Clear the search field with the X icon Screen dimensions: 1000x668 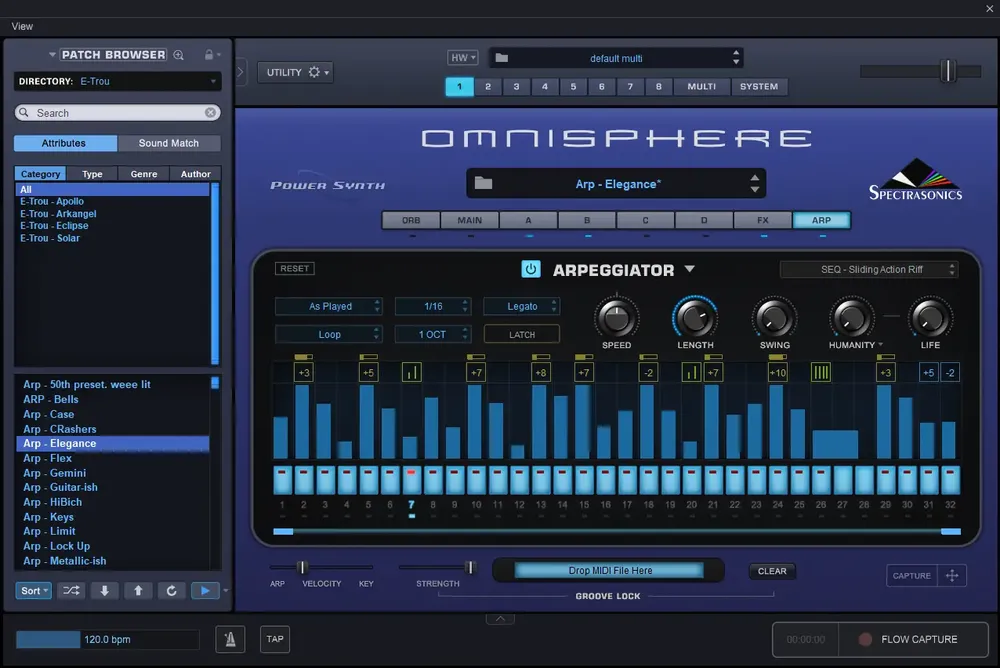[x=210, y=112]
